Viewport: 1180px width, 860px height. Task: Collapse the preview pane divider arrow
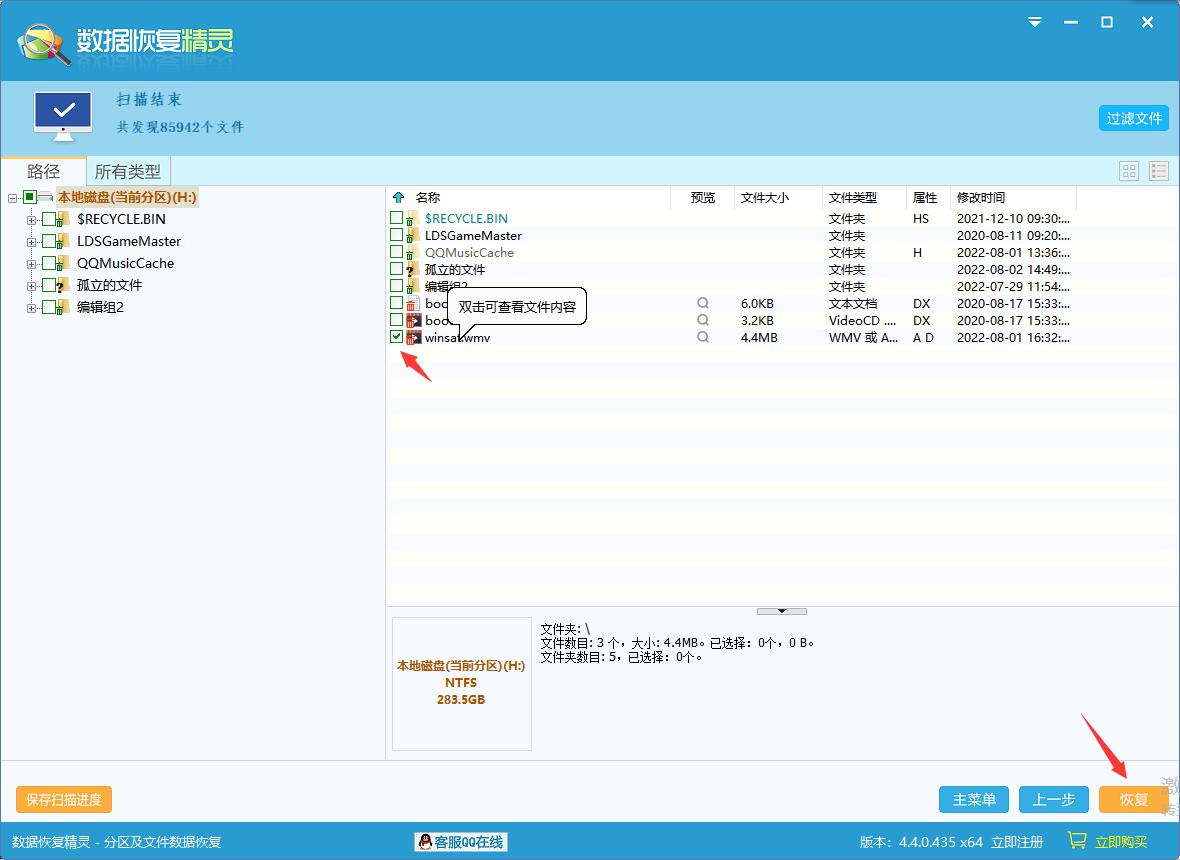pos(781,610)
